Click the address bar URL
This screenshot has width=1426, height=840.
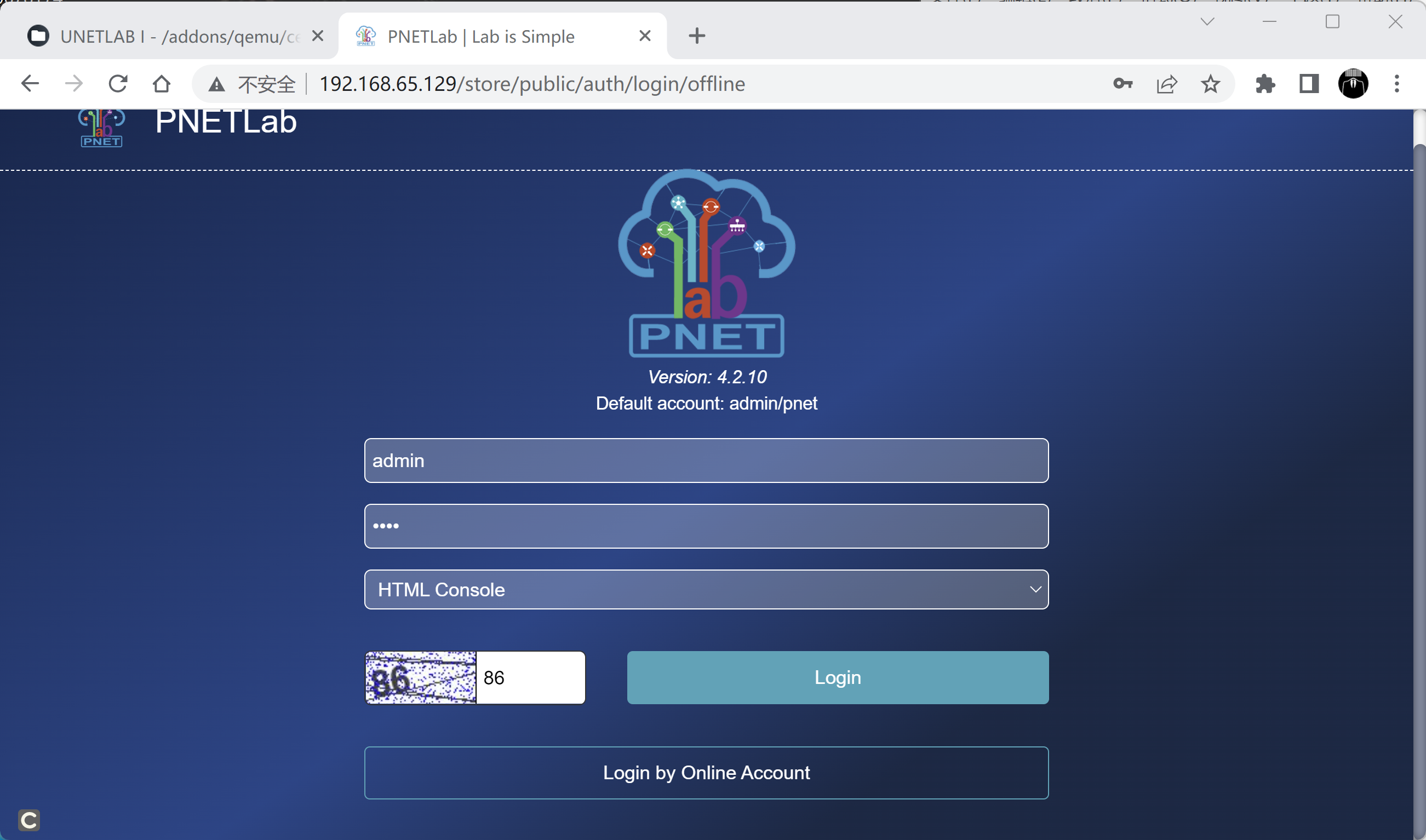(x=532, y=84)
